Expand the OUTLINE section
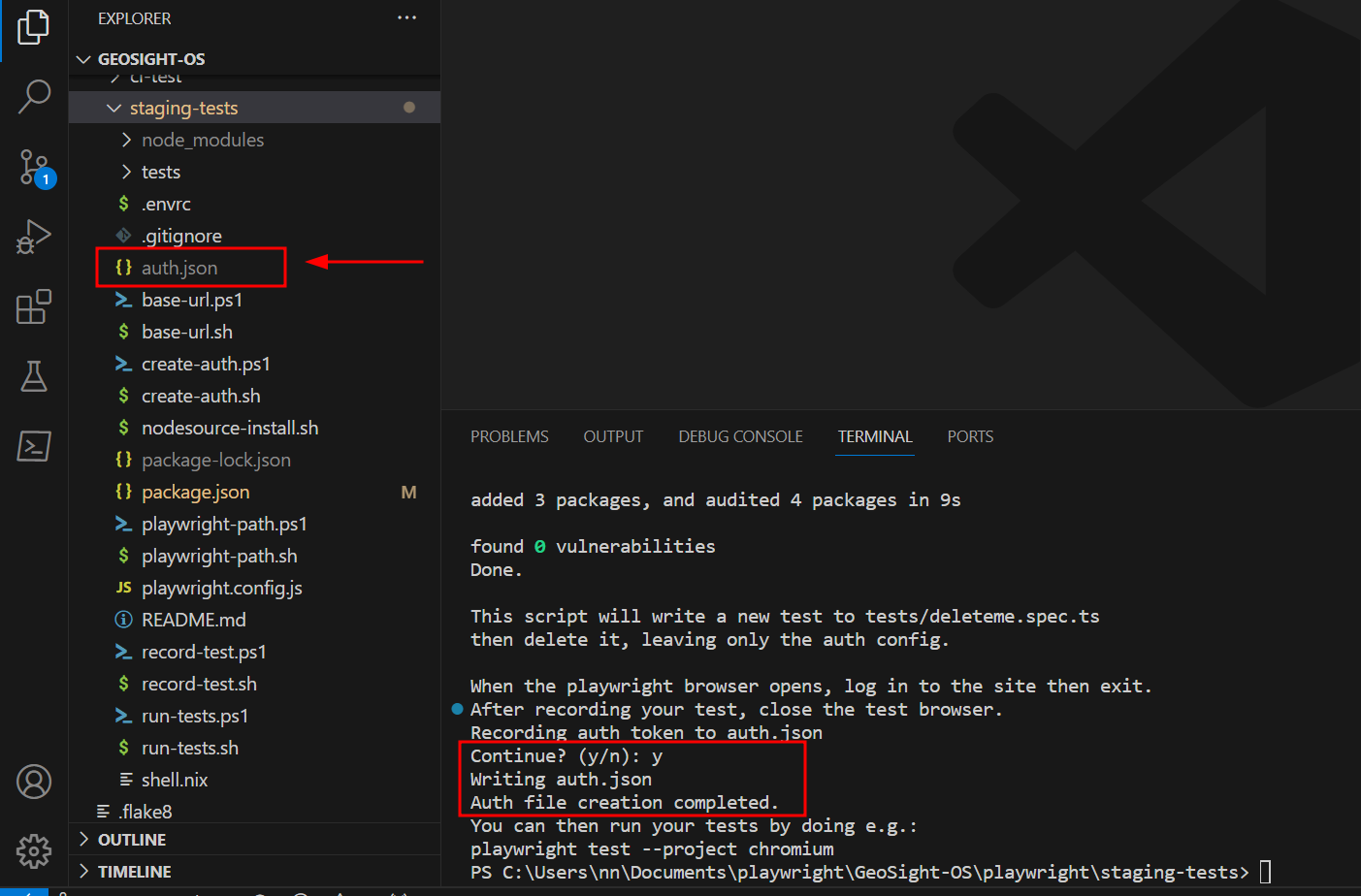The image size is (1361, 896). pyautogui.click(x=84, y=839)
